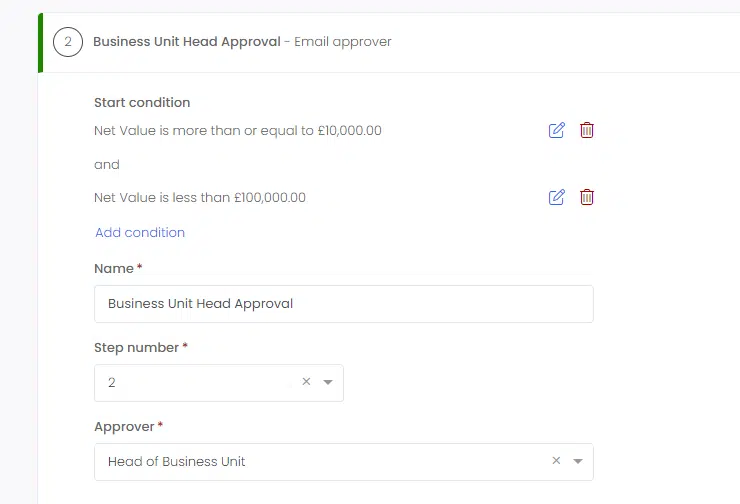Click the Add condition link
This screenshot has width=740, height=504.
point(140,232)
